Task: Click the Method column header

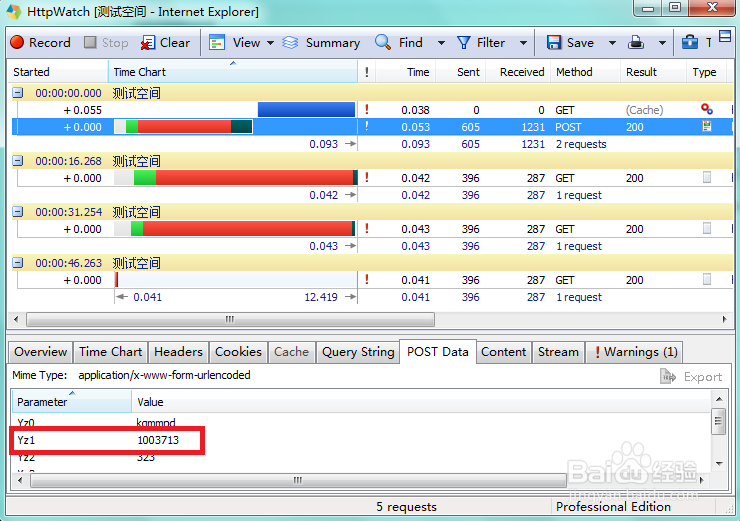Action: point(585,72)
